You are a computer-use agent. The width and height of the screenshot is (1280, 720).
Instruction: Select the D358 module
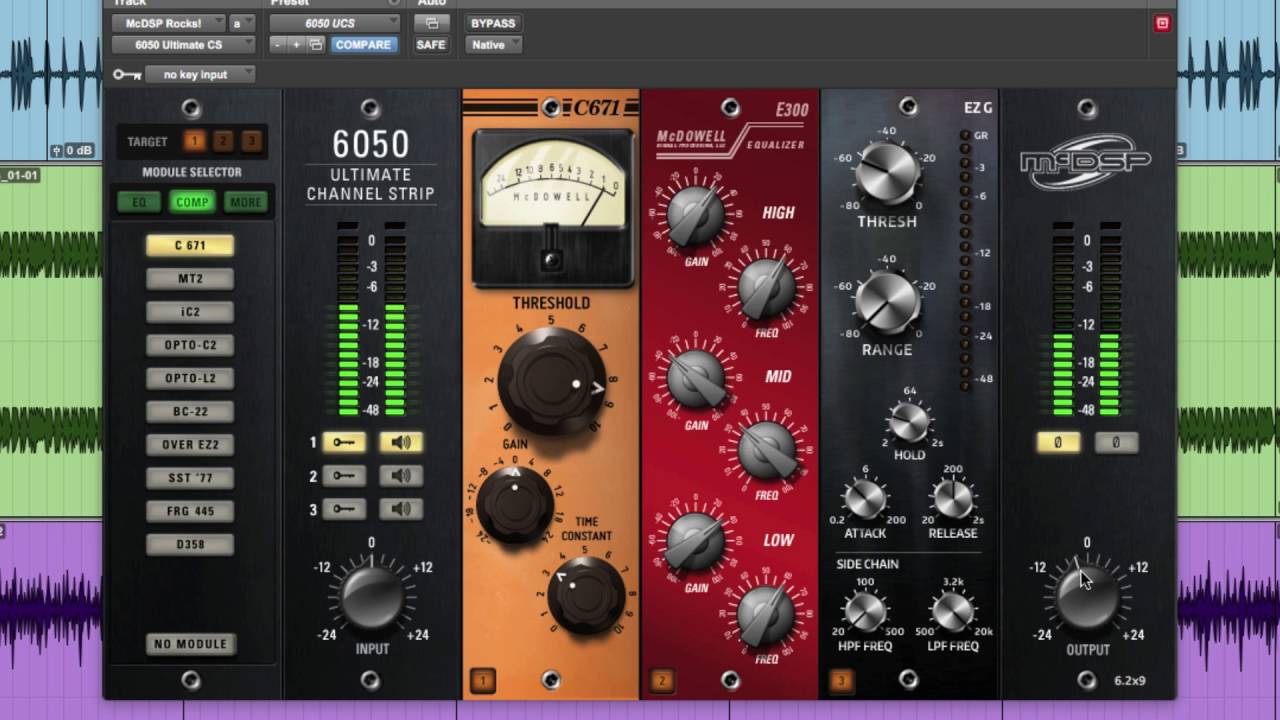(190, 545)
